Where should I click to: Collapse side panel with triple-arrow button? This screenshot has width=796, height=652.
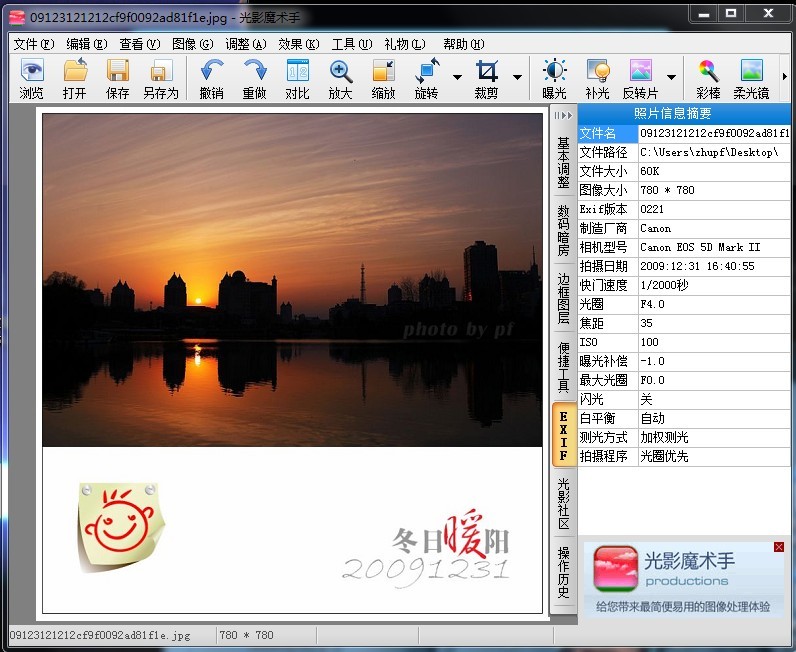(563, 115)
